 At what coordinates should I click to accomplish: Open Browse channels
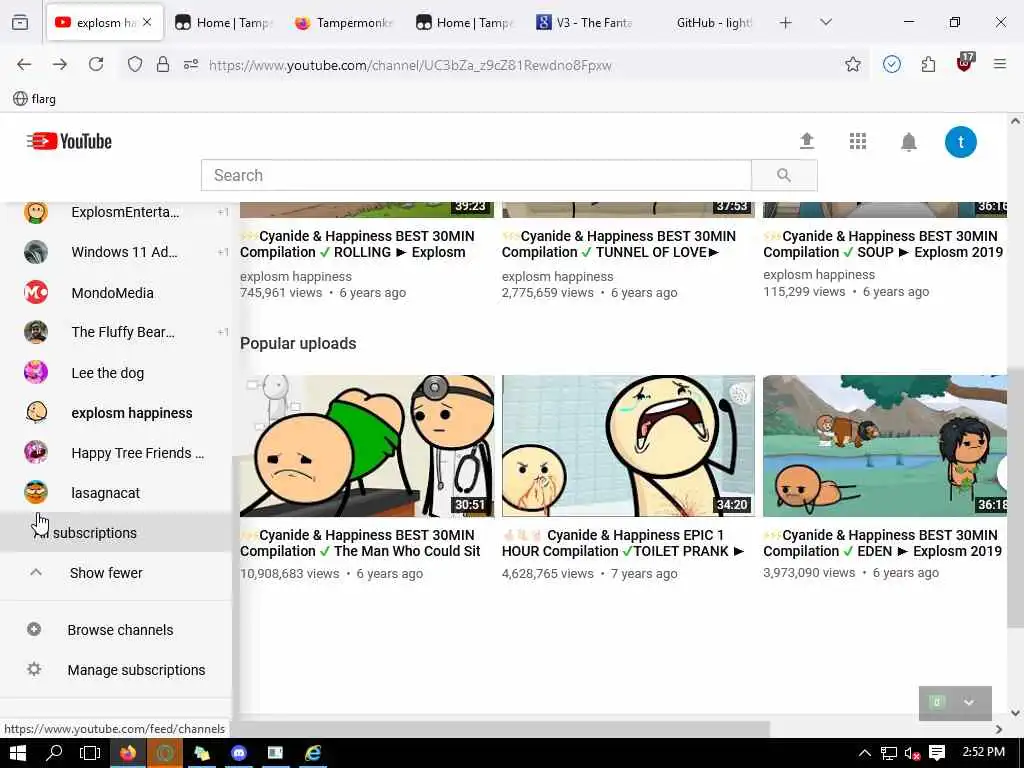116,630
